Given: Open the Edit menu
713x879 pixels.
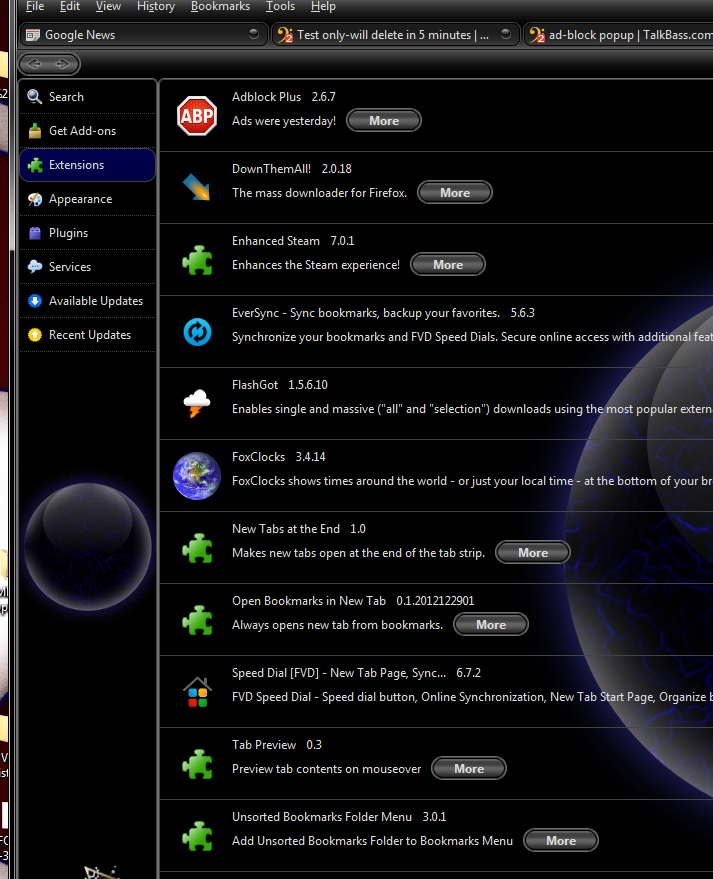Looking at the screenshot, I should (x=70, y=6).
